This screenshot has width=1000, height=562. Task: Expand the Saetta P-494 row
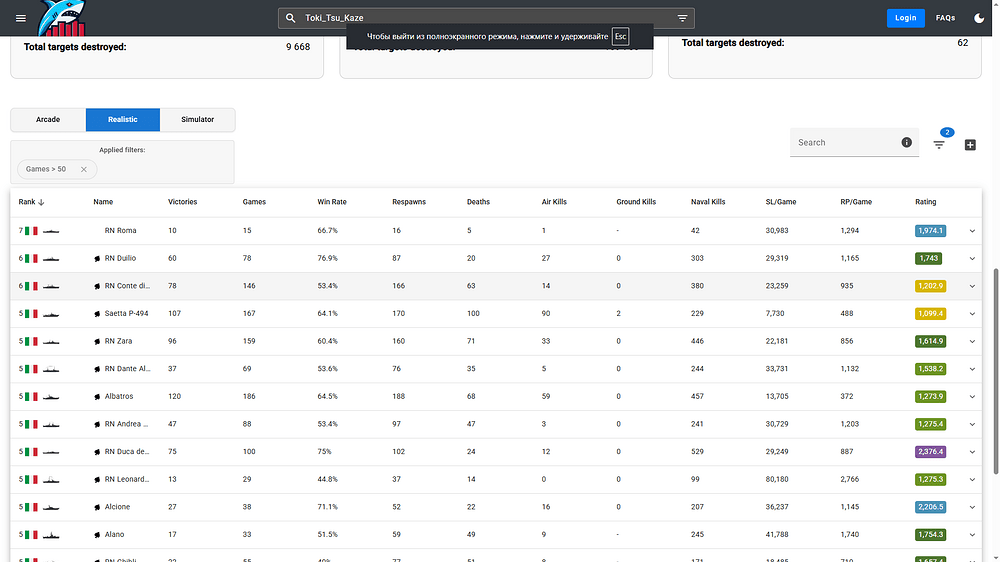(972, 314)
